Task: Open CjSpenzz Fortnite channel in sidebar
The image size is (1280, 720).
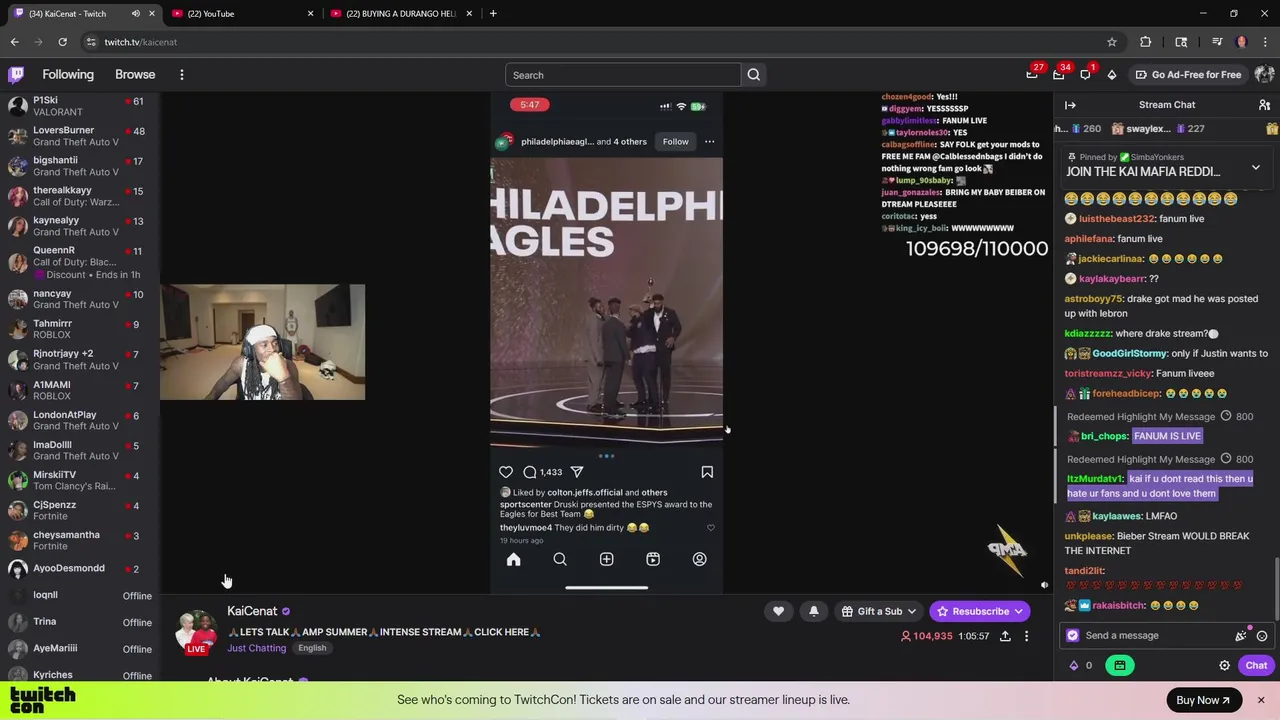Action: coord(80,510)
